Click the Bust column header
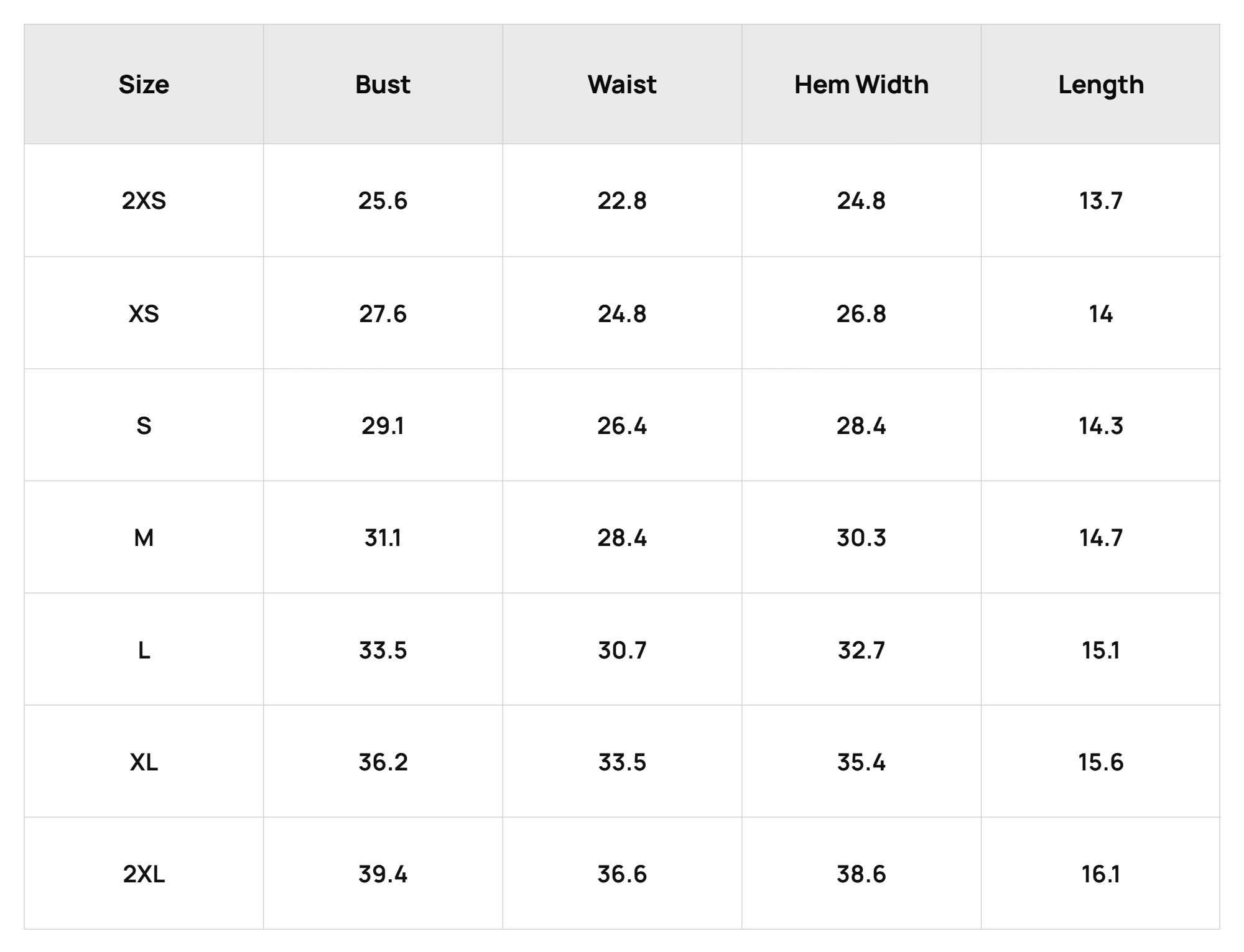1244x952 pixels. (x=383, y=85)
